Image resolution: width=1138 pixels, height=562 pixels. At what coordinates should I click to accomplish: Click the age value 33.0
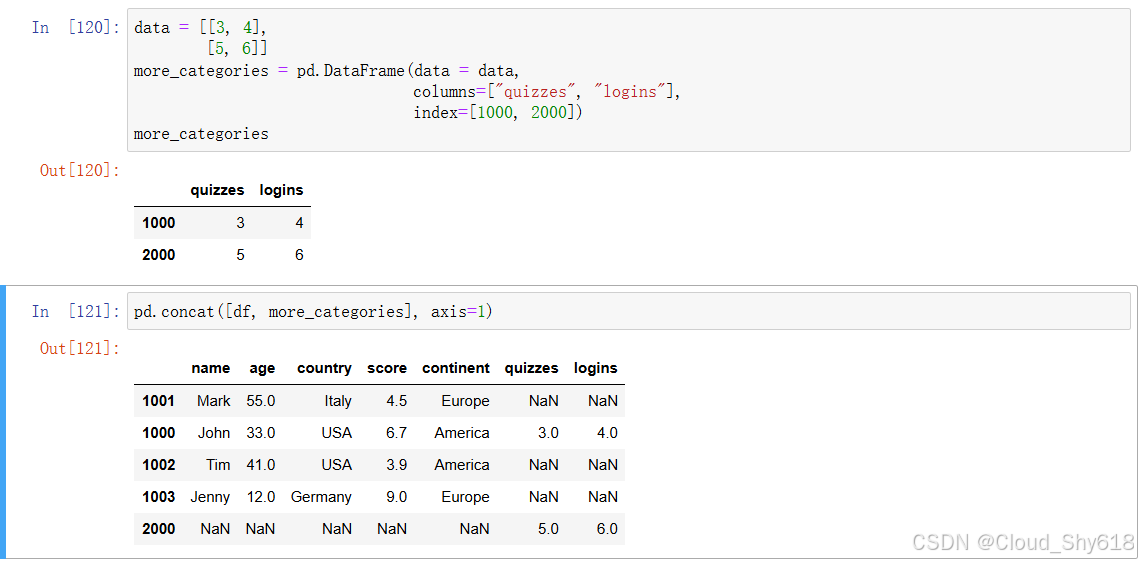point(261,433)
